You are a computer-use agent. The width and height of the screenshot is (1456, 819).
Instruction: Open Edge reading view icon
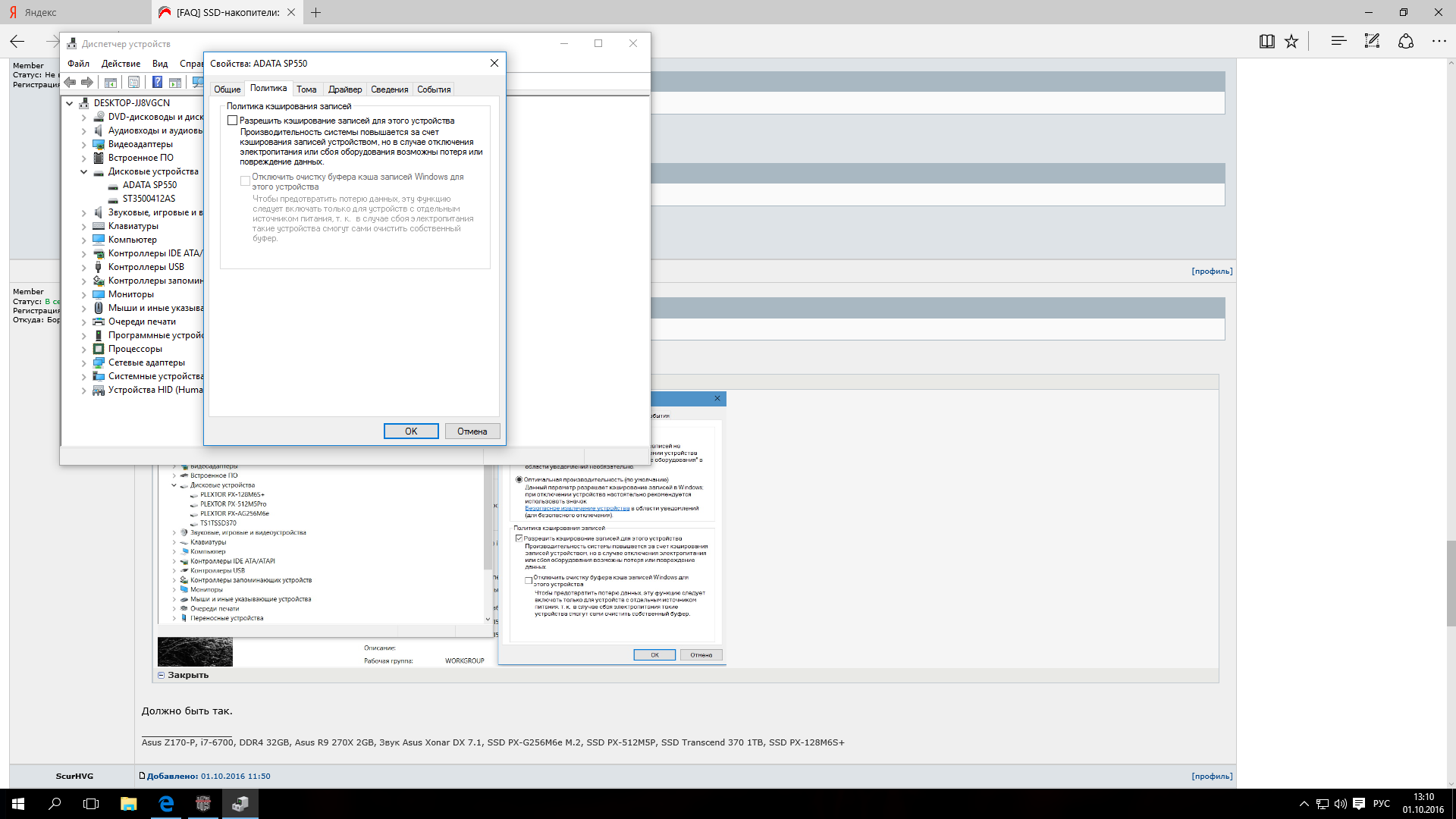[1266, 42]
